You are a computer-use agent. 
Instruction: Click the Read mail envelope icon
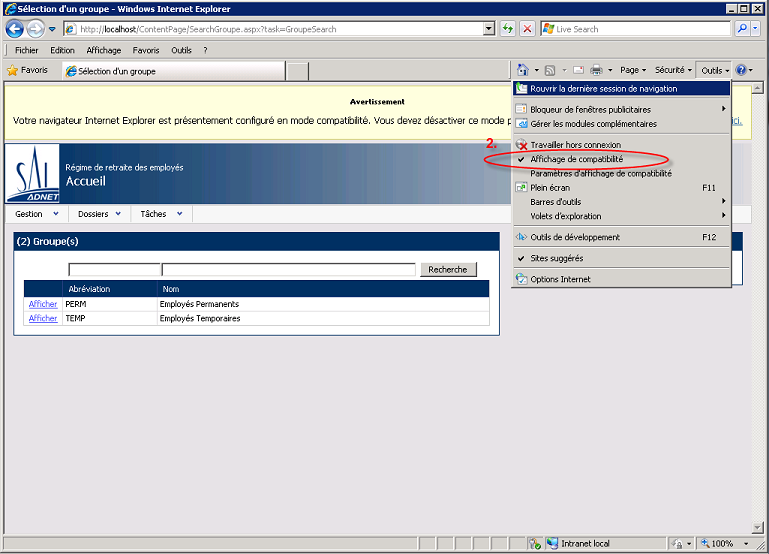(x=578, y=70)
